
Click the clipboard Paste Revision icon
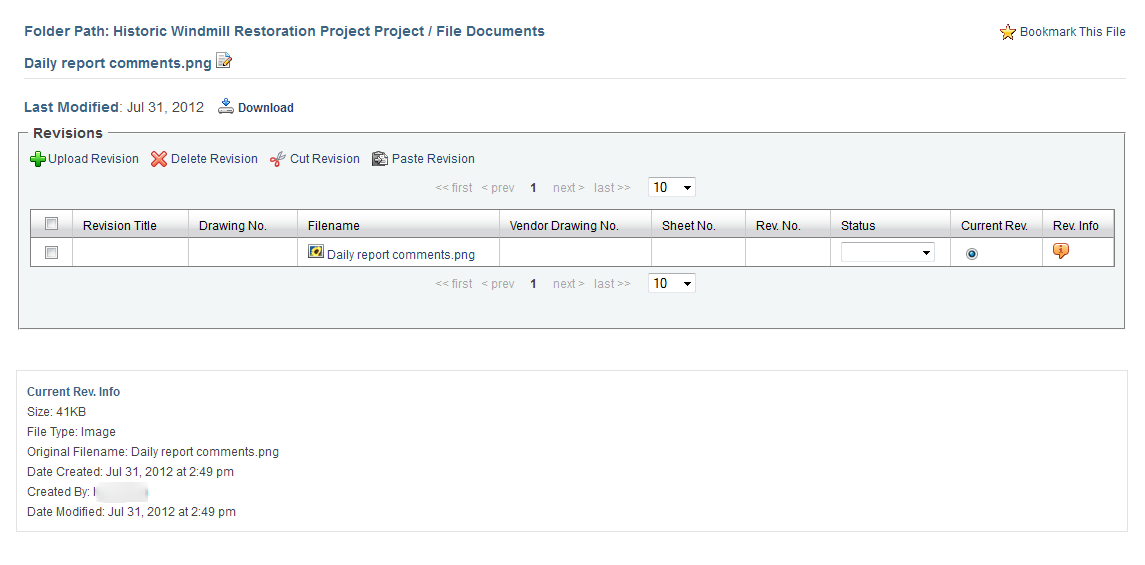click(x=380, y=159)
